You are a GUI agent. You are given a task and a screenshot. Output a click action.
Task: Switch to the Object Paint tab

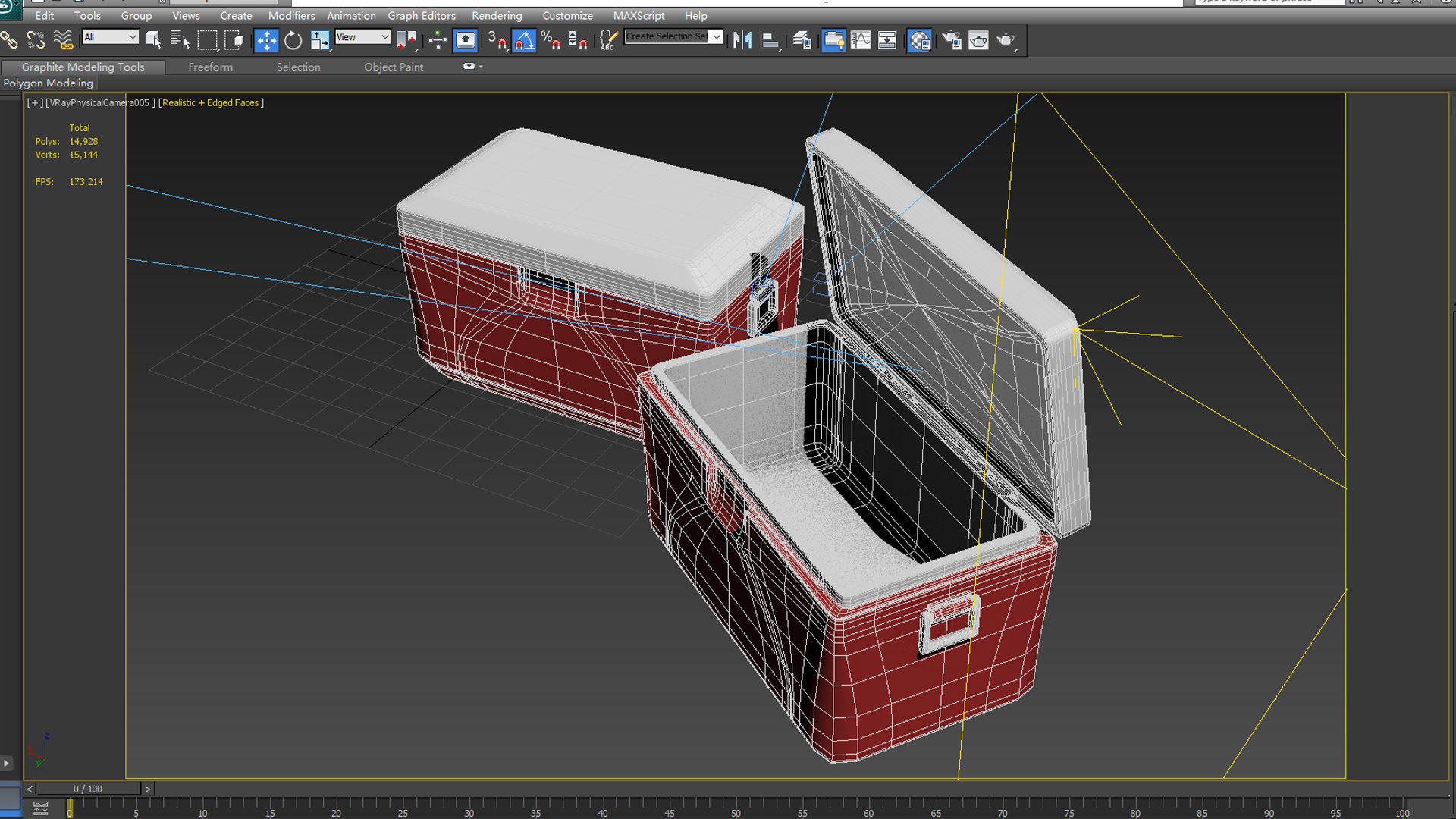[394, 67]
